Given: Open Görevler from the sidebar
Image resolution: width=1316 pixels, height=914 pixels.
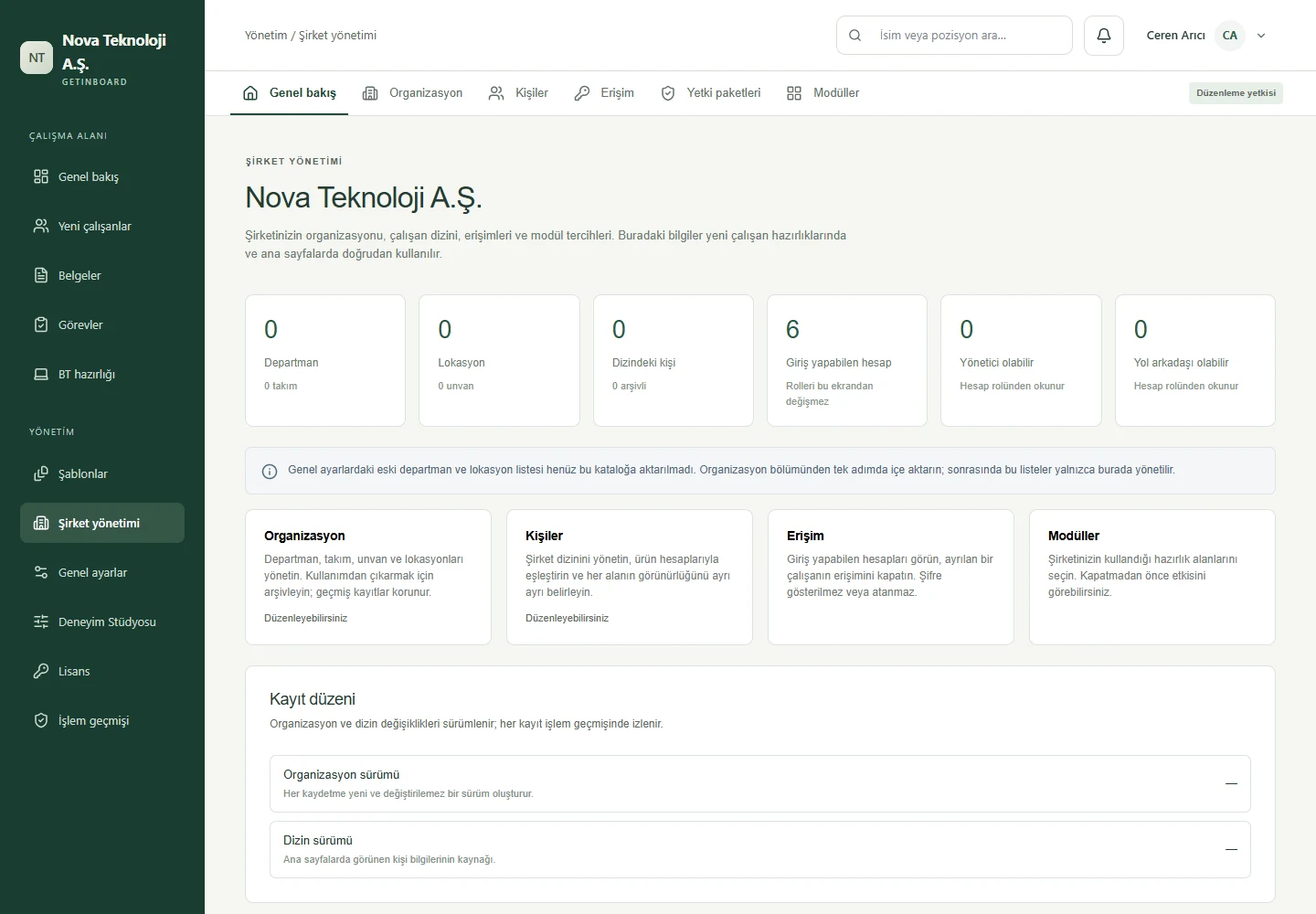Looking at the screenshot, I should 102,324.
